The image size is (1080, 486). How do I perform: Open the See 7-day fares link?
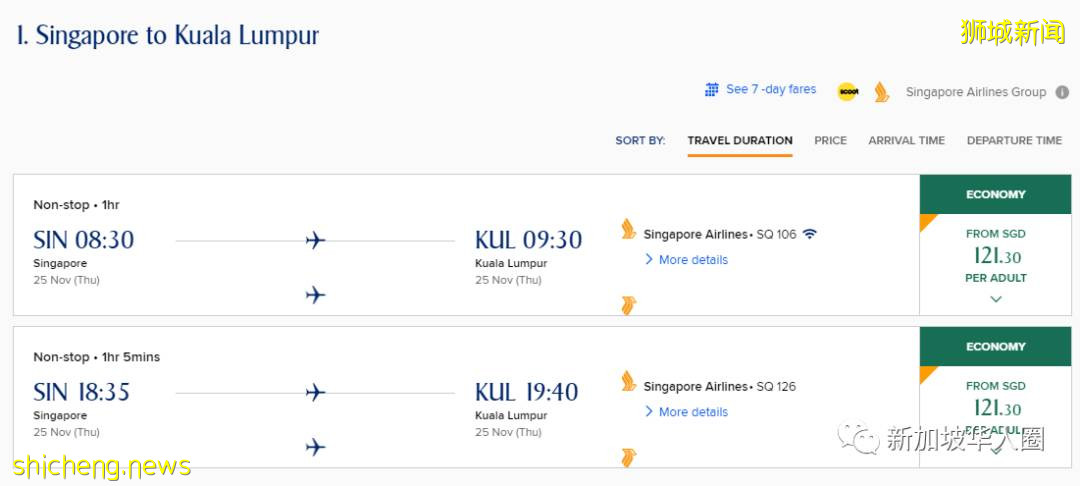pyautogui.click(x=770, y=90)
